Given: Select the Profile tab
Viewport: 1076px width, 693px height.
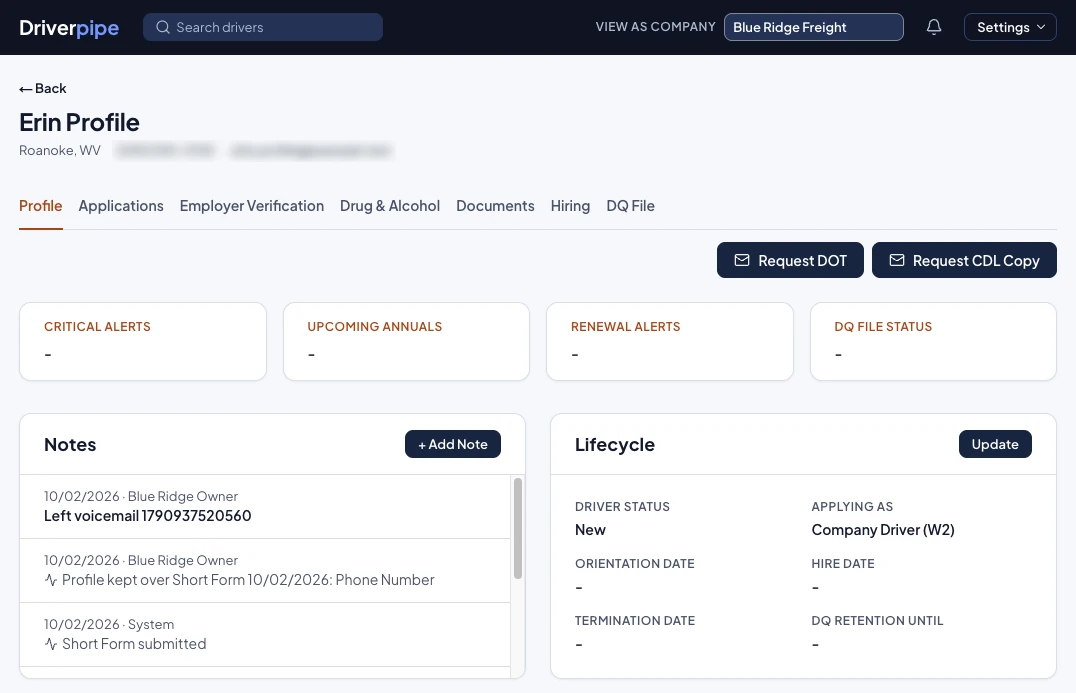Looking at the screenshot, I should tap(40, 206).
